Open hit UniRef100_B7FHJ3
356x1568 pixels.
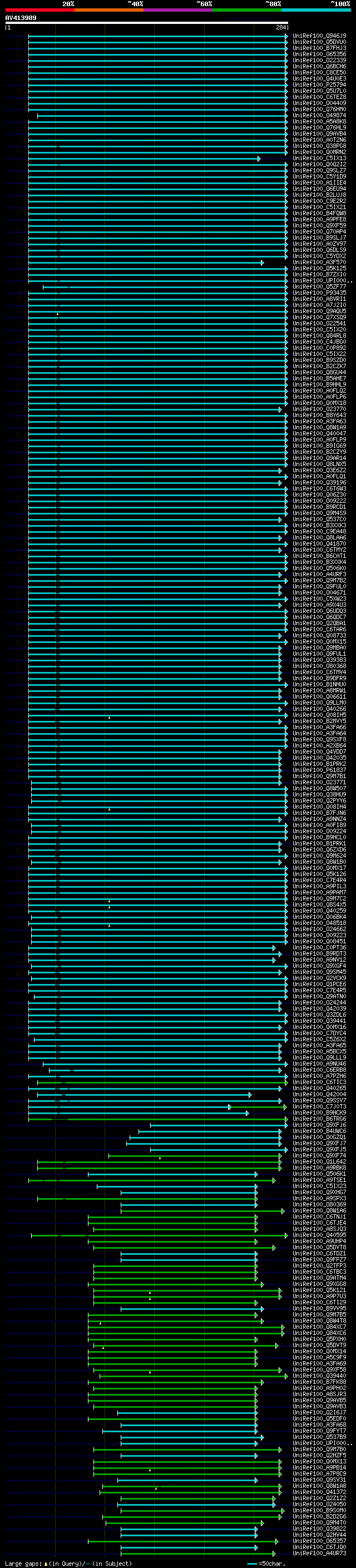coord(319,48)
